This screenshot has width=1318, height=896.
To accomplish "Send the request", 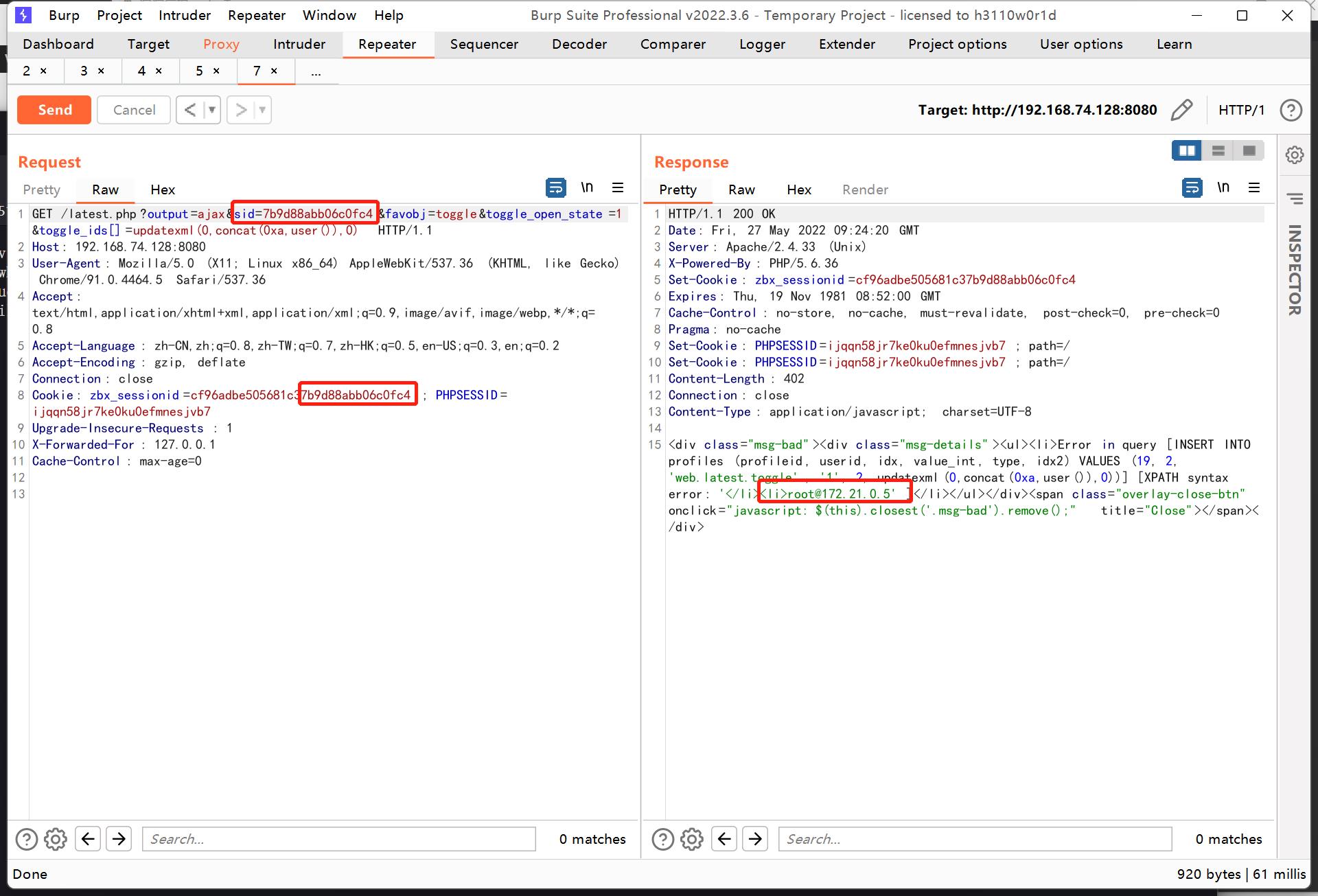I will 54,110.
